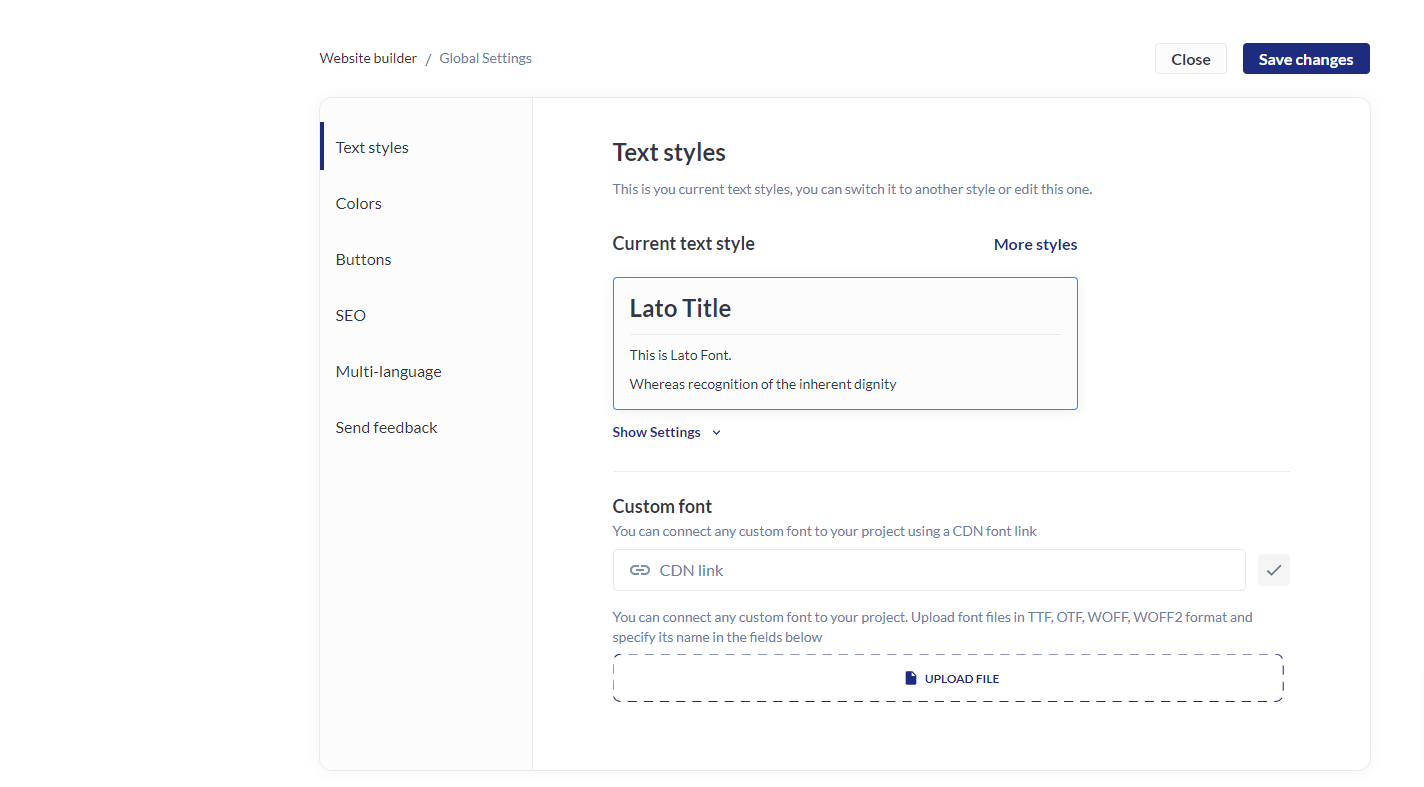
Task: Click the UPLOAD FILE text label
Action: click(x=961, y=679)
